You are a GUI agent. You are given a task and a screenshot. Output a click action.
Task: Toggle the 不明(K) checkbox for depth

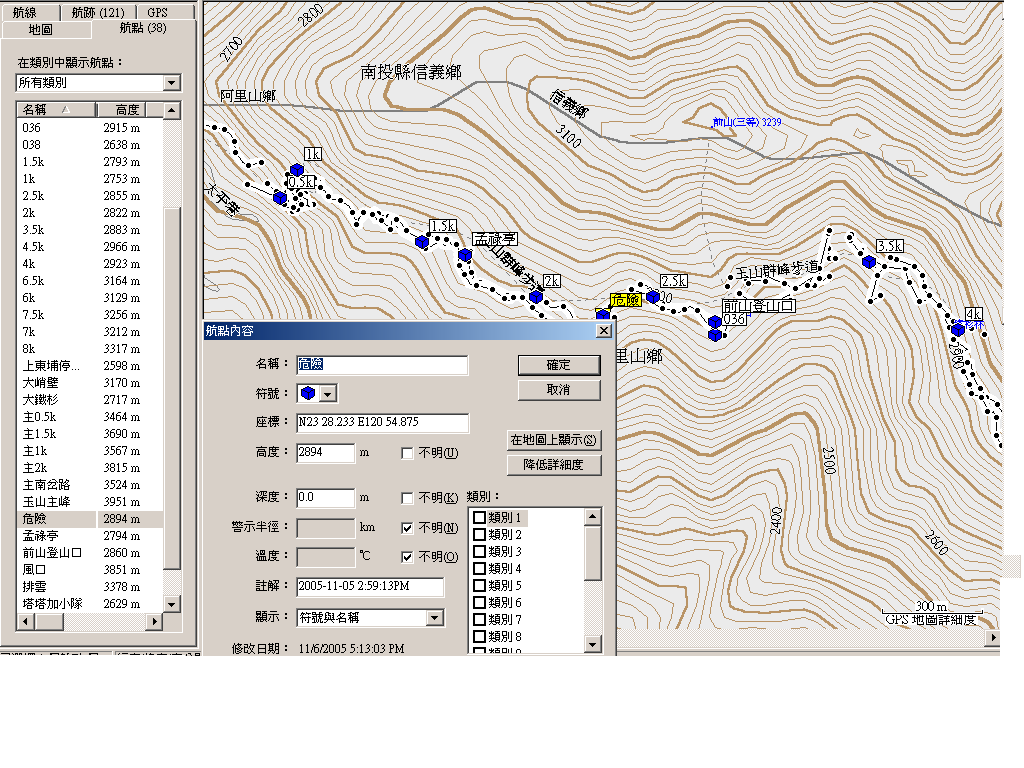[407, 498]
